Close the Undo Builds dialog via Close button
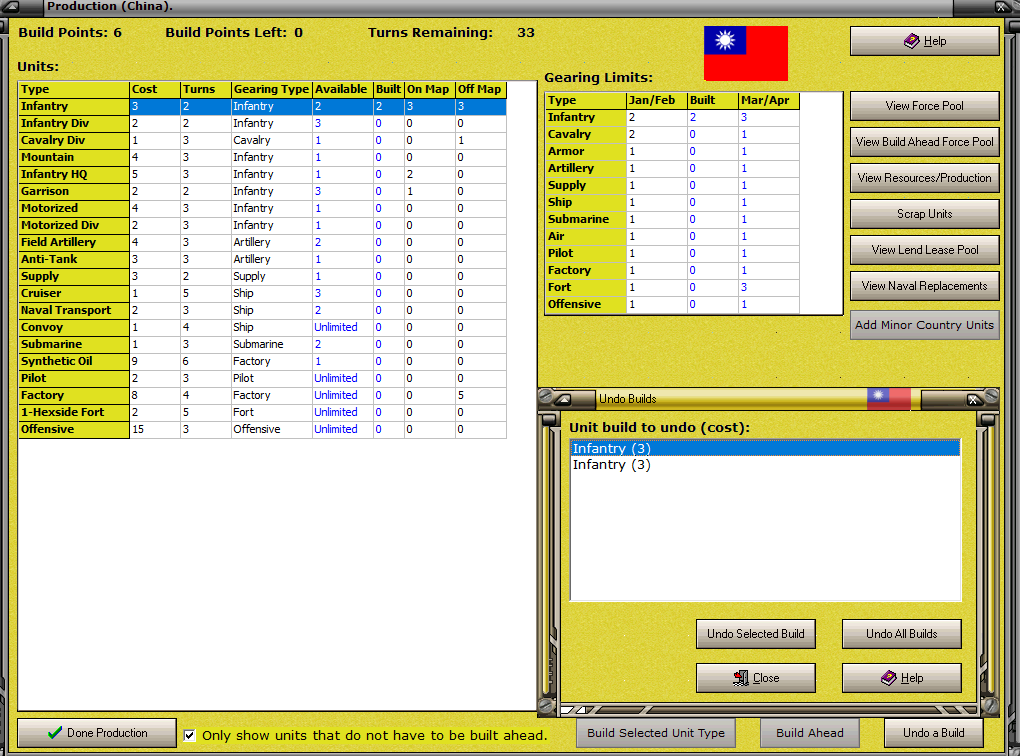Image resolution: width=1020 pixels, height=756 pixels. [x=755, y=678]
